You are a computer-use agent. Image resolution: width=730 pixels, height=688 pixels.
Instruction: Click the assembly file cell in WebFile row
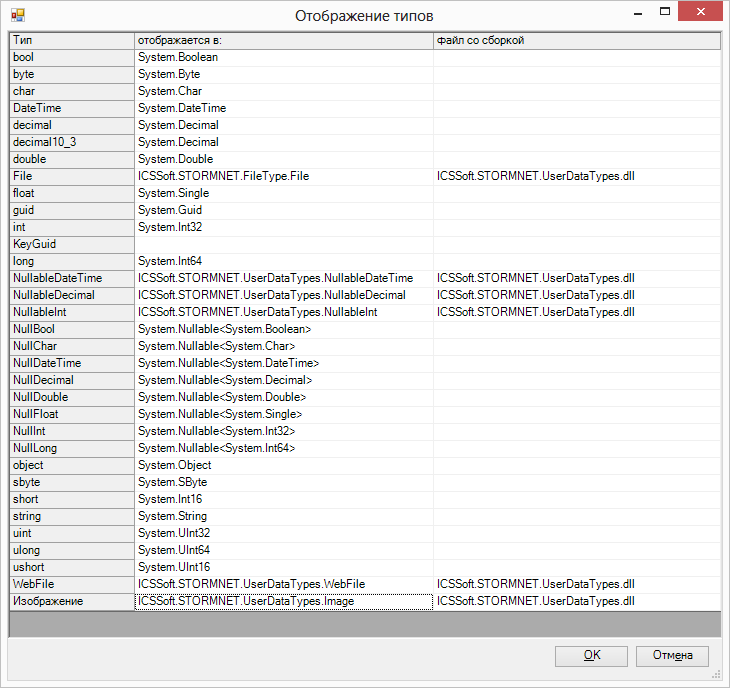pos(577,584)
